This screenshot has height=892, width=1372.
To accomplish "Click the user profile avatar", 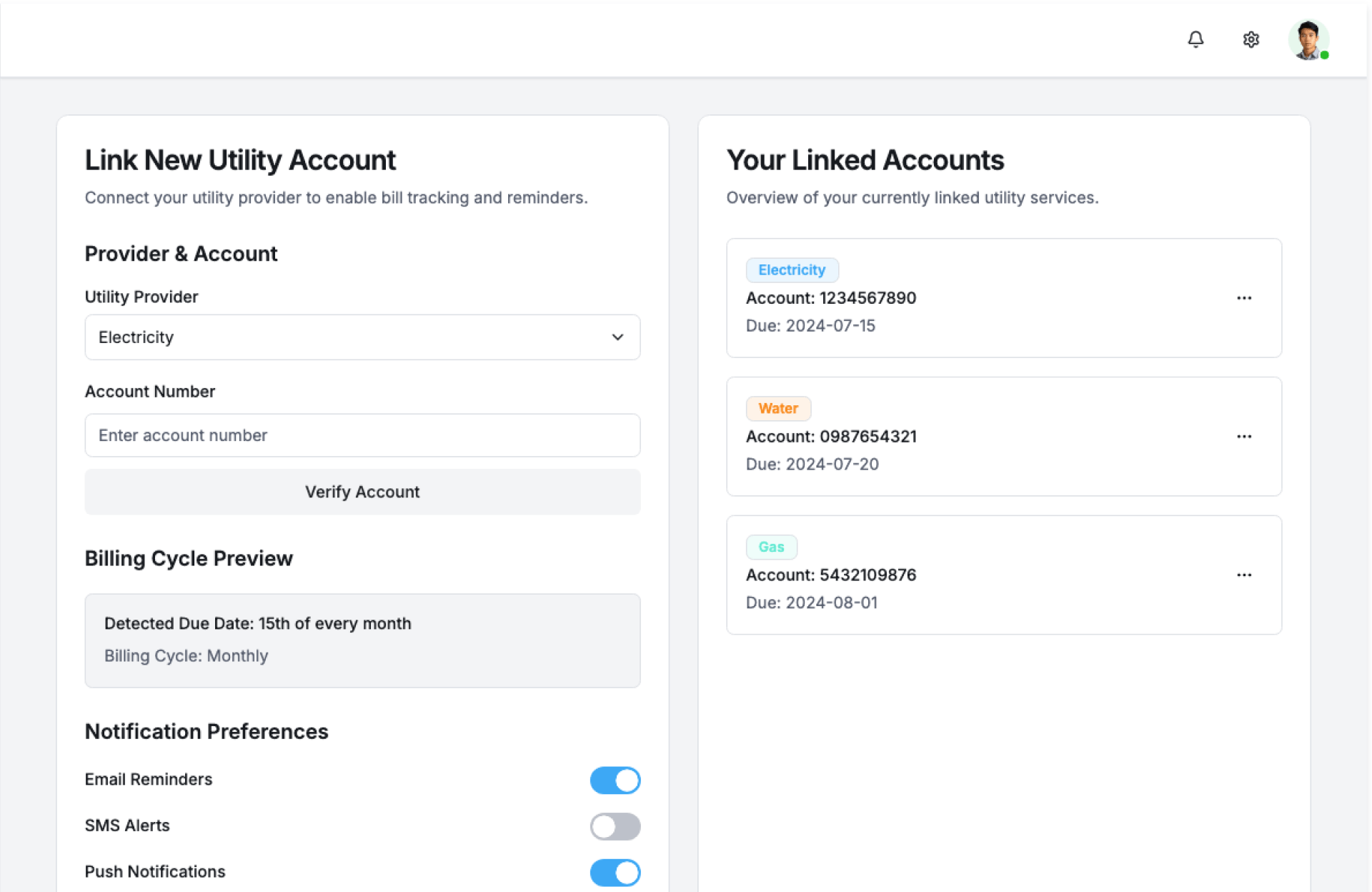I will point(1308,39).
